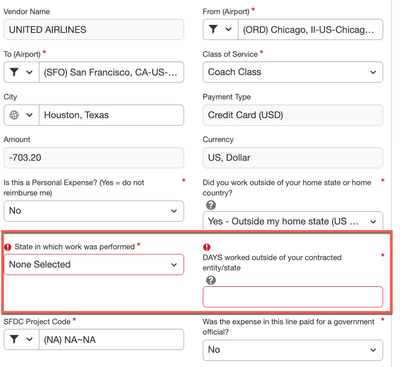Click the Class of Service label
This screenshot has height=367, width=400.
pos(230,54)
